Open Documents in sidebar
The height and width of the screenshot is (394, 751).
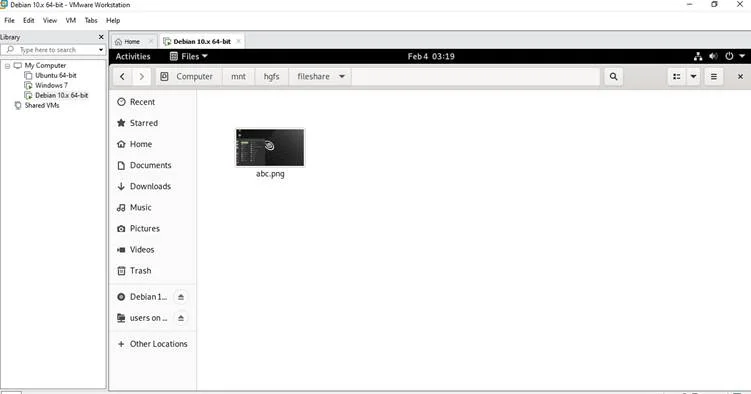point(153,165)
